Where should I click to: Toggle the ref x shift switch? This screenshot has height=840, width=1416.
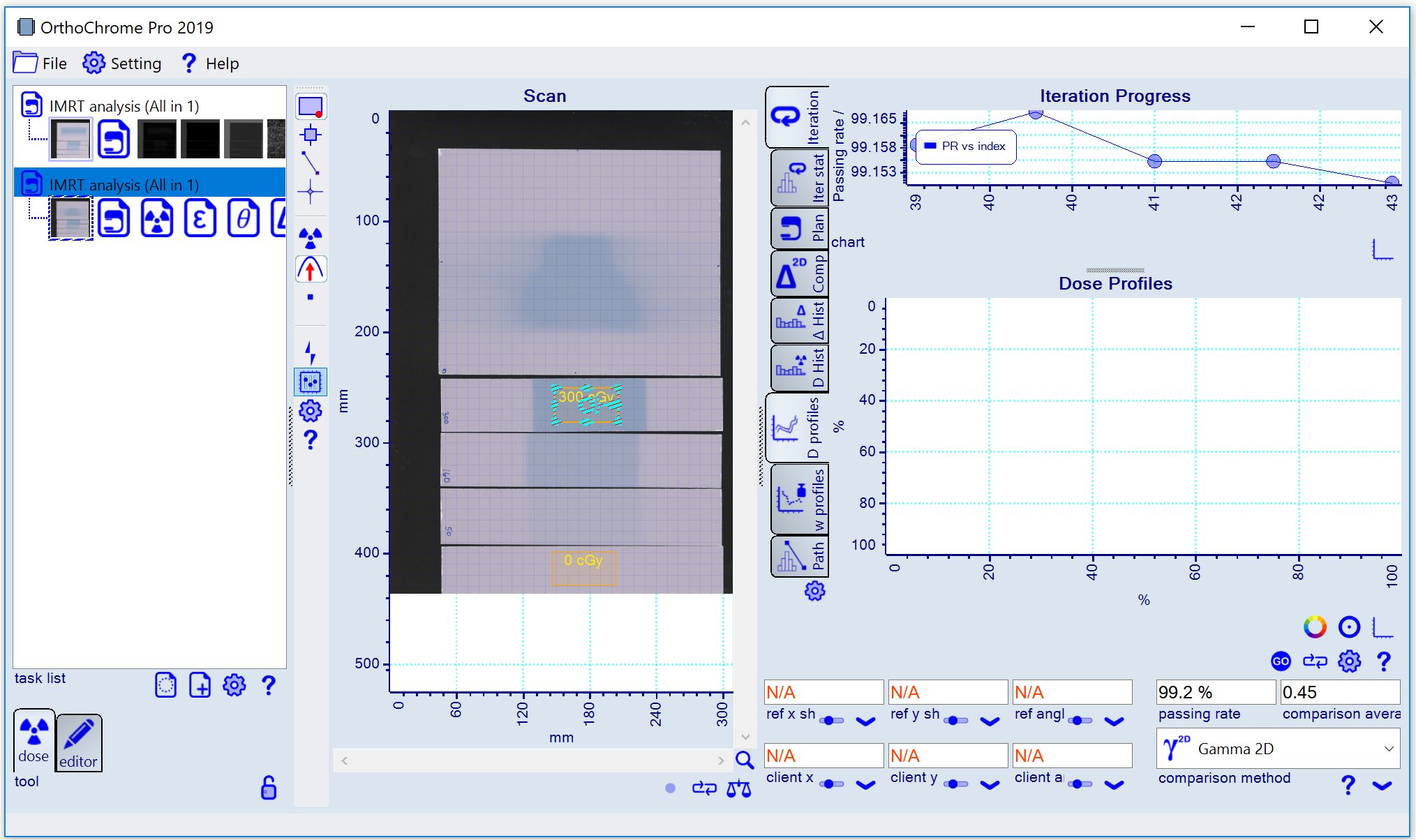831,721
